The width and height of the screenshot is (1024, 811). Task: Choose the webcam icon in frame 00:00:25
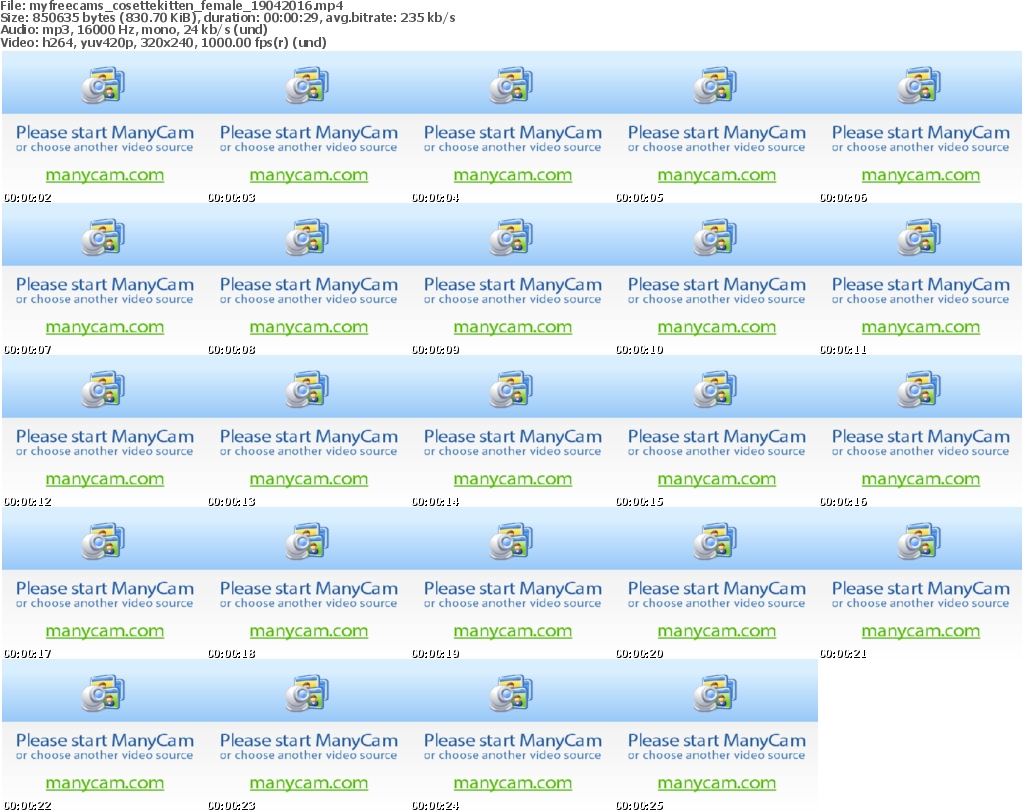coord(715,693)
